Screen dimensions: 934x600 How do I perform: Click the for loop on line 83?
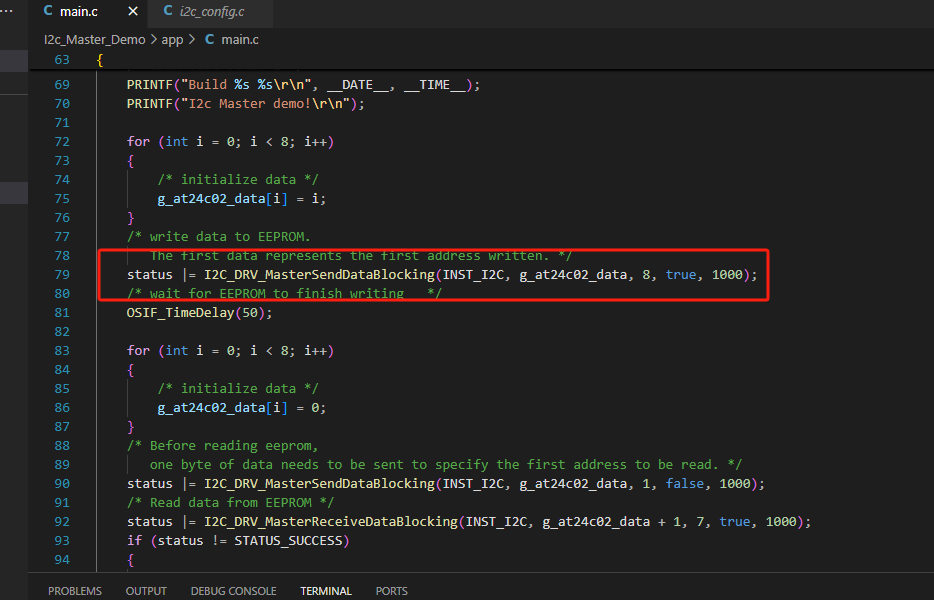click(x=230, y=350)
